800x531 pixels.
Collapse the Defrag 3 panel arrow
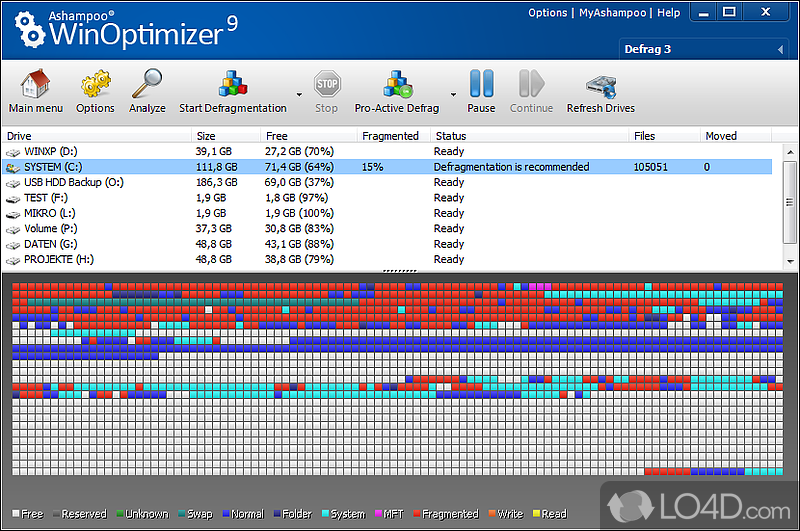(778, 49)
